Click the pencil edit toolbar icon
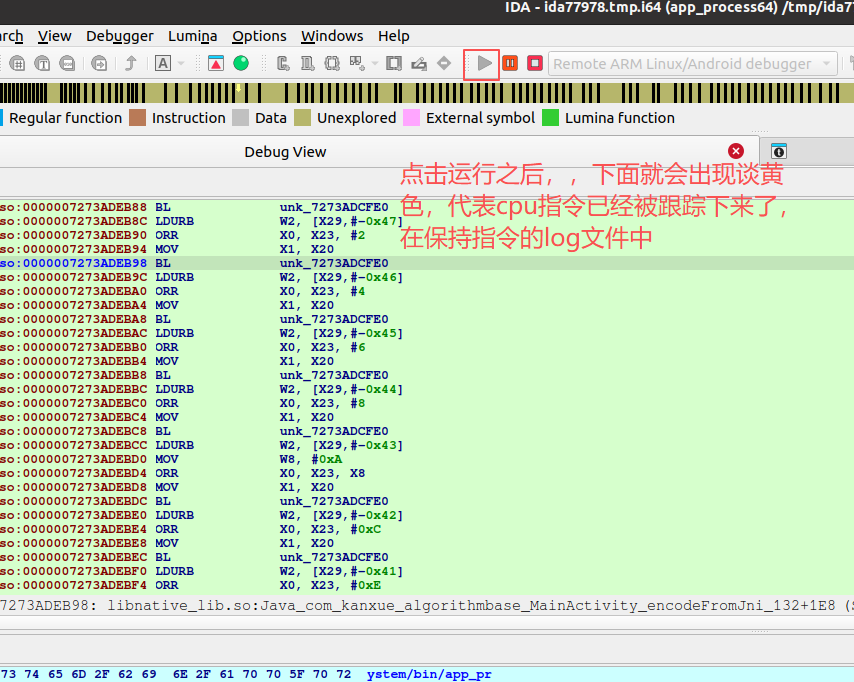This screenshot has height=682, width=854. [419, 63]
